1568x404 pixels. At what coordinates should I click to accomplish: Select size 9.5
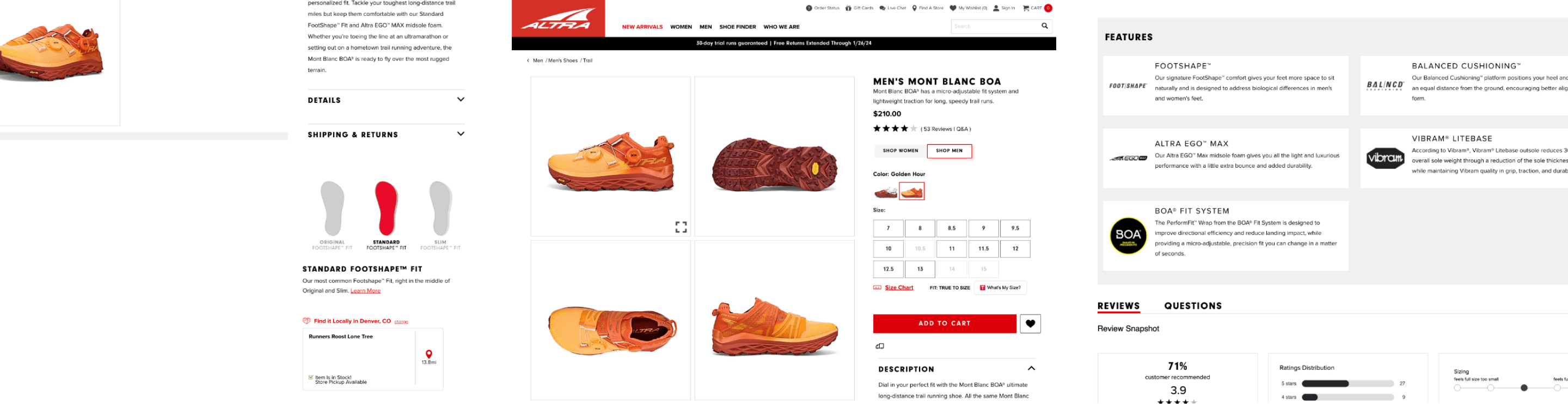click(1015, 228)
